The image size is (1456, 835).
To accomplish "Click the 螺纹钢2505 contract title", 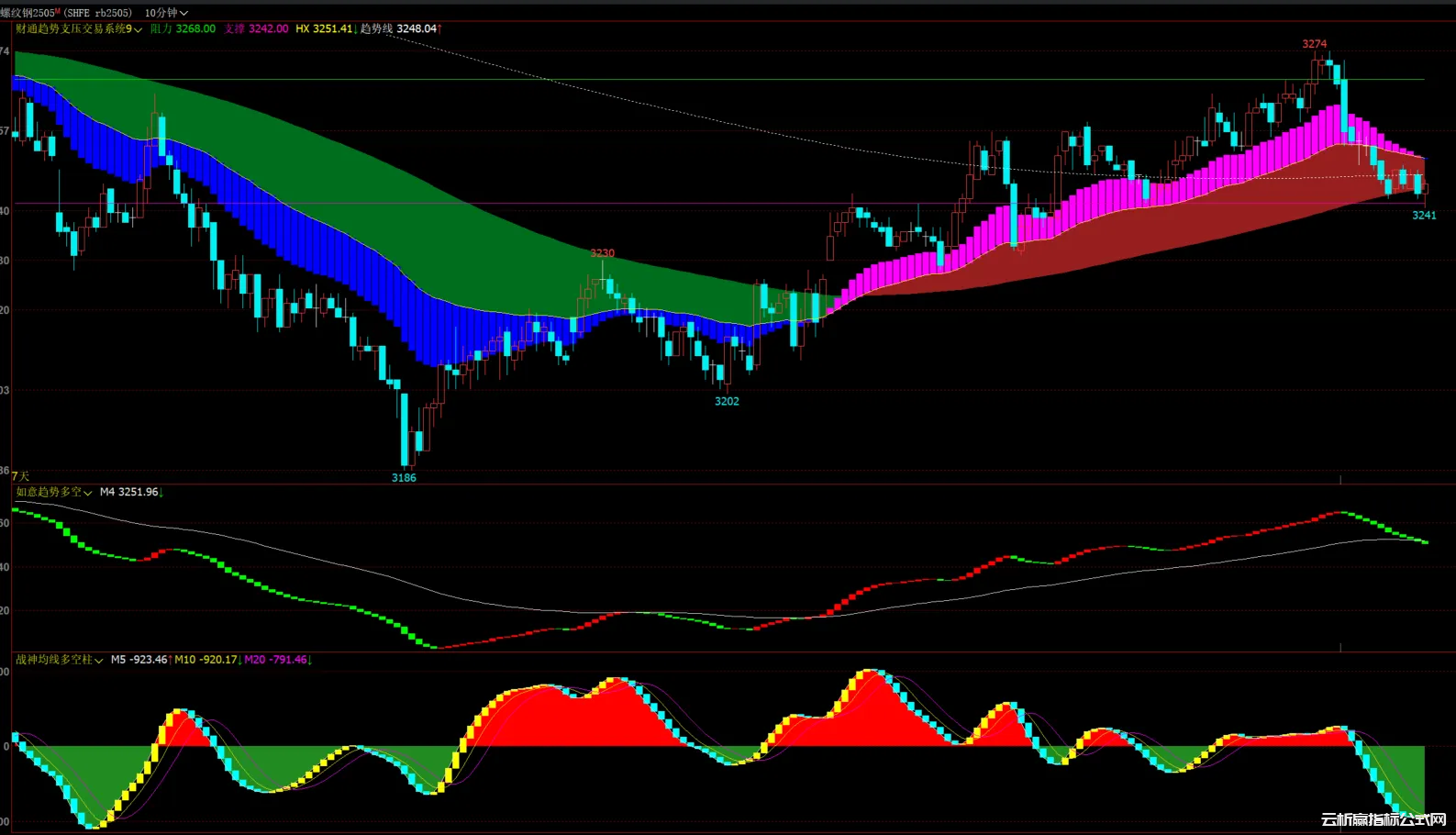I will (29, 13).
